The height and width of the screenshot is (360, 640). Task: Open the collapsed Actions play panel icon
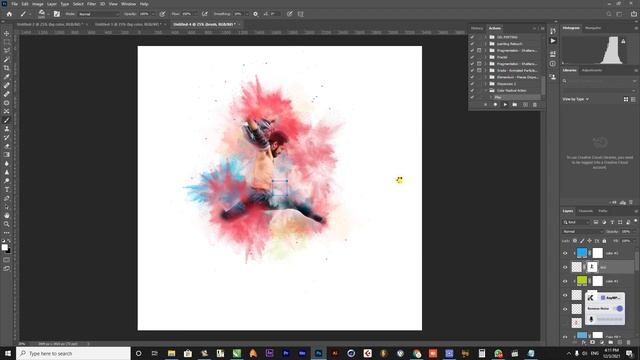tap(553, 41)
